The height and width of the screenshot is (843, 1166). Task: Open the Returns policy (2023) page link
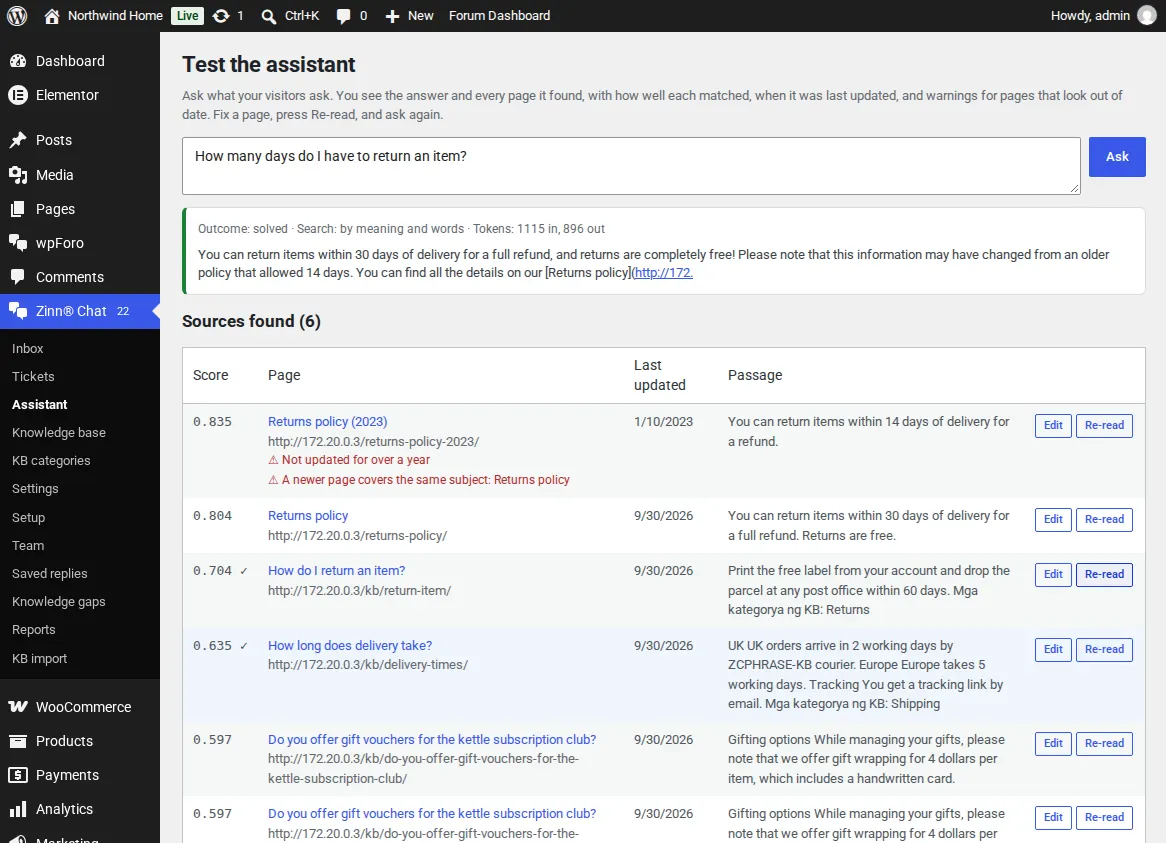[327, 422]
